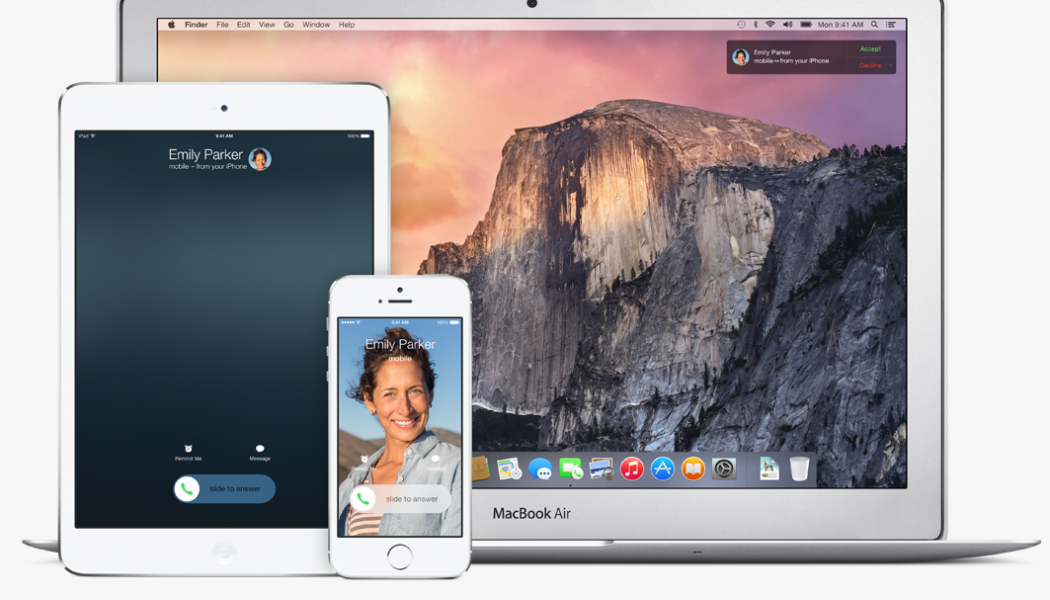Launch FaceTime from the Dock
Screen dimensions: 1050x600
tap(571, 468)
